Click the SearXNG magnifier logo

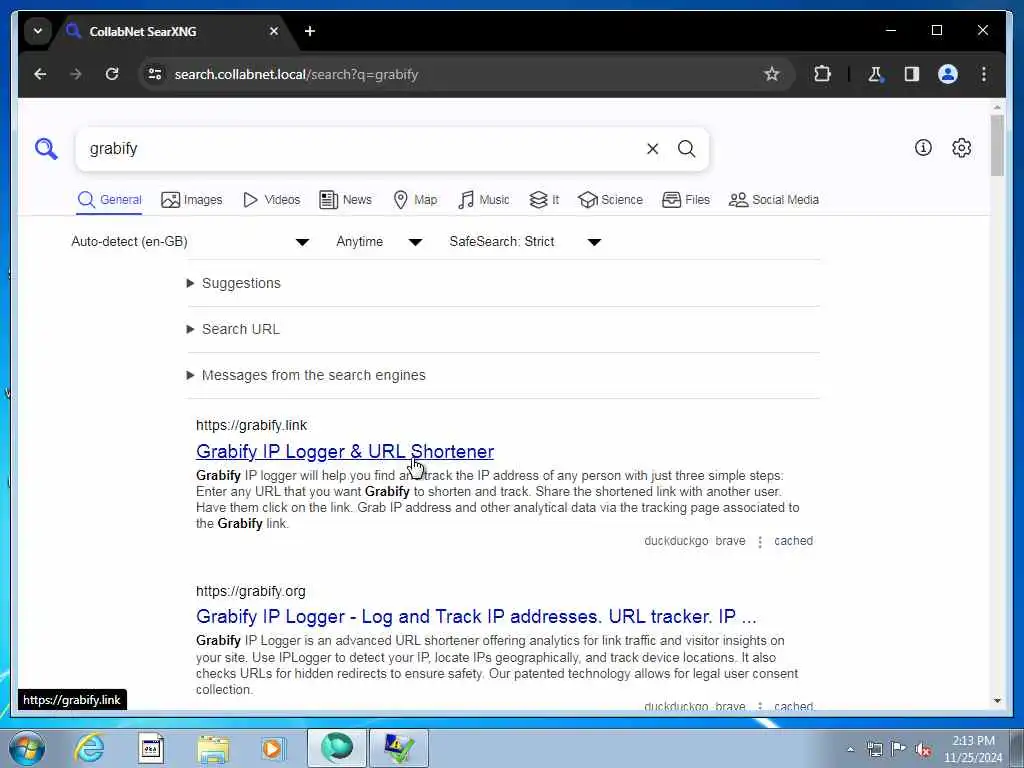[x=46, y=149]
